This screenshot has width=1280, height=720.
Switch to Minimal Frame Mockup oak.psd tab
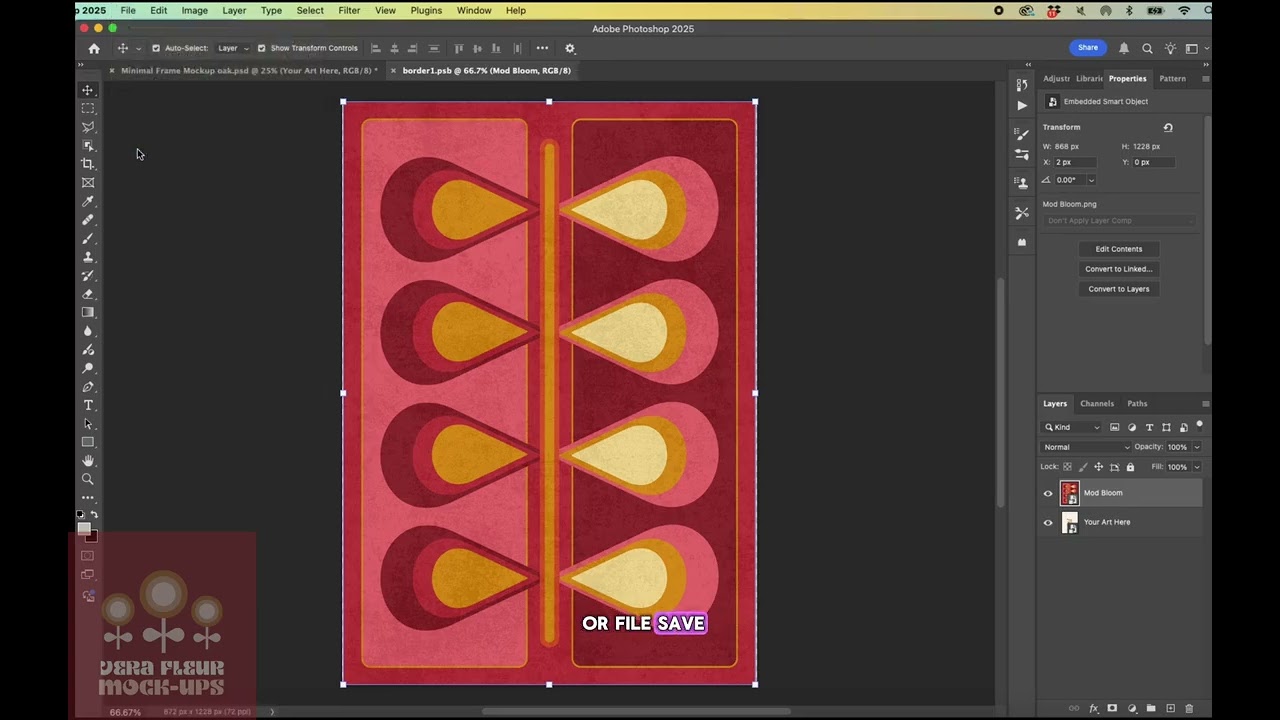coord(249,71)
